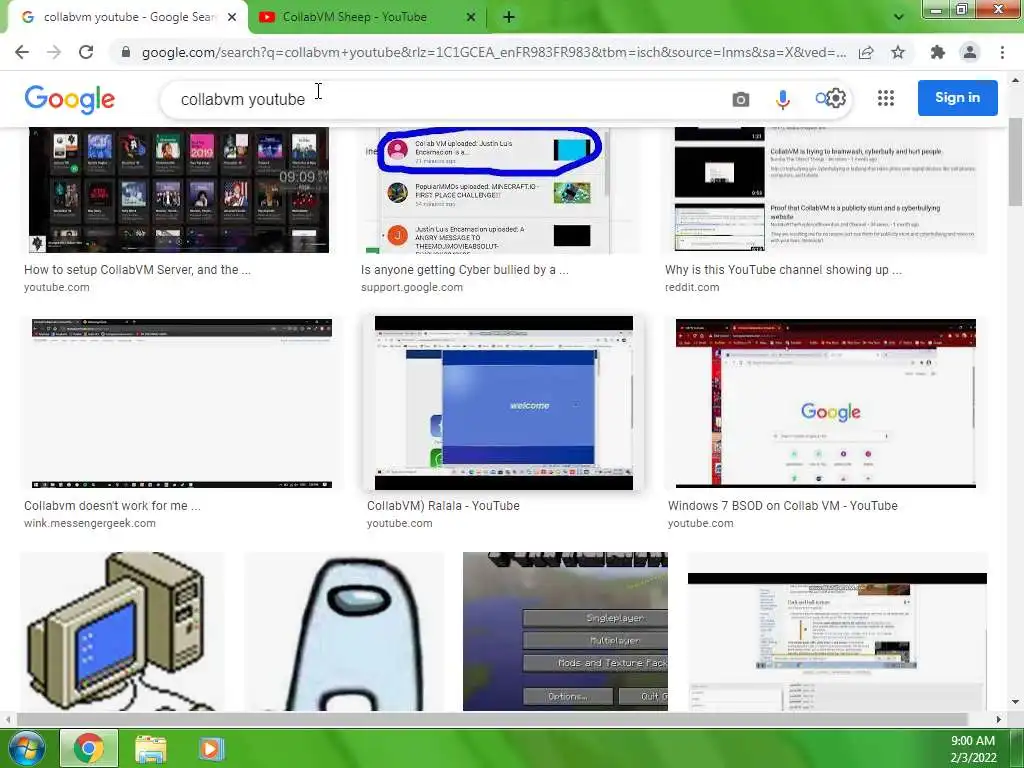The image size is (1024, 768).
Task: Open the Google apps grid
Action: [886, 98]
